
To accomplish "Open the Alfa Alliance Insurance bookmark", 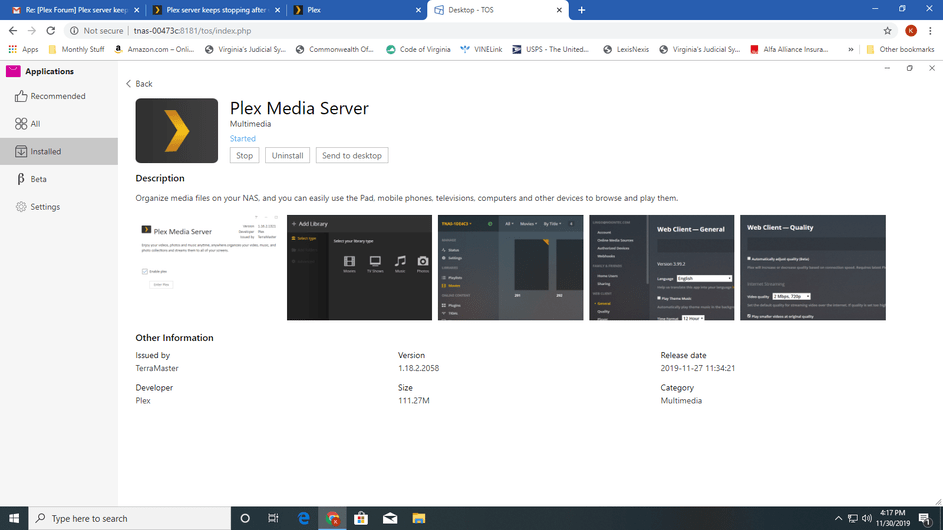I will pos(790,49).
